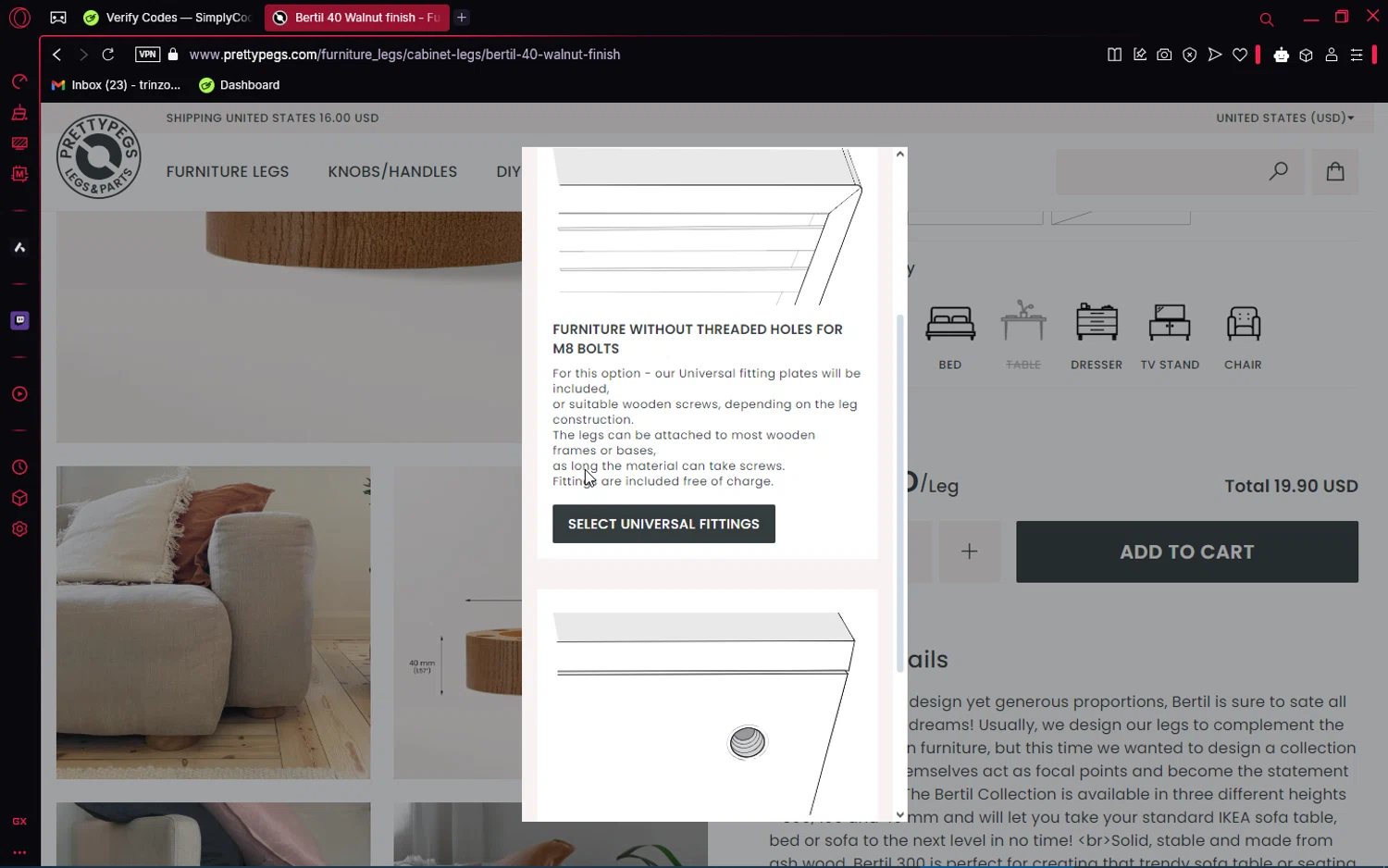Image resolution: width=1388 pixels, height=868 pixels.
Task: Click the address bar URL
Action: click(x=404, y=55)
